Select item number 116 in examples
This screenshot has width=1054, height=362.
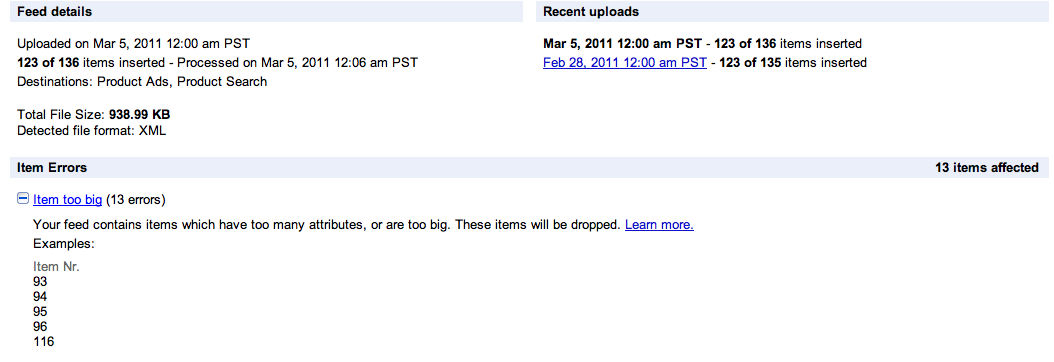point(44,343)
